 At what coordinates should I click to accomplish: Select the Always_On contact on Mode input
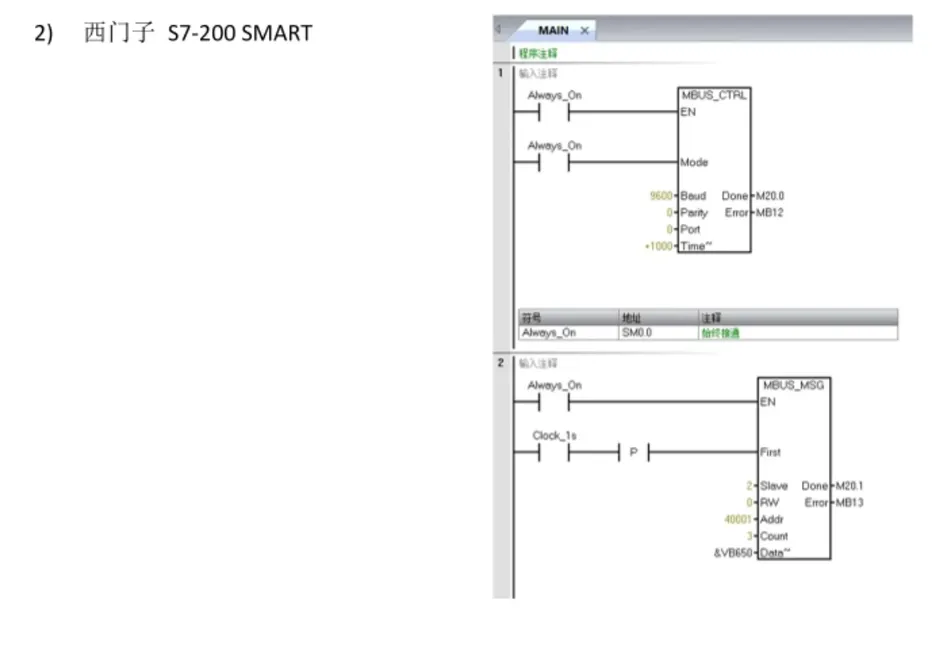tap(554, 163)
